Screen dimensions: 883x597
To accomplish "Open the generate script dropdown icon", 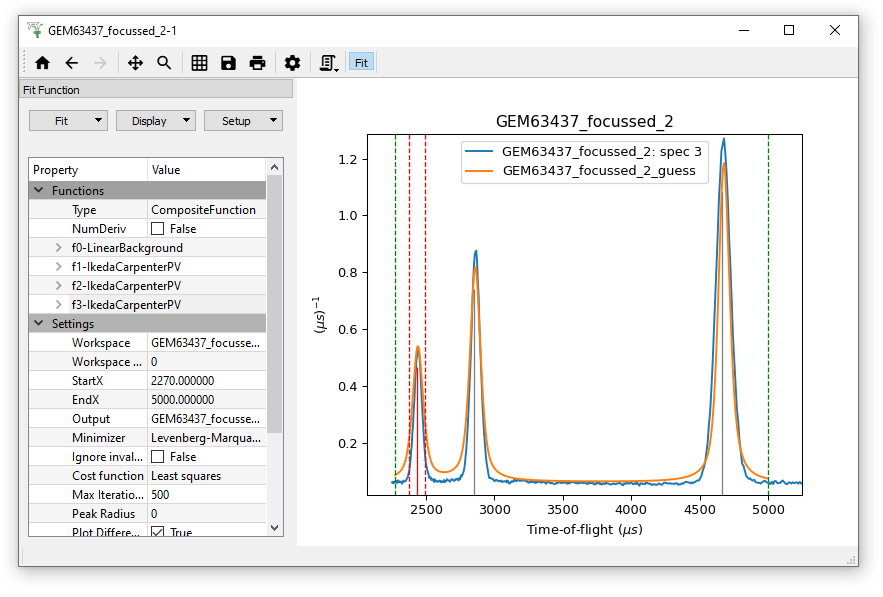I will [x=328, y=63].
